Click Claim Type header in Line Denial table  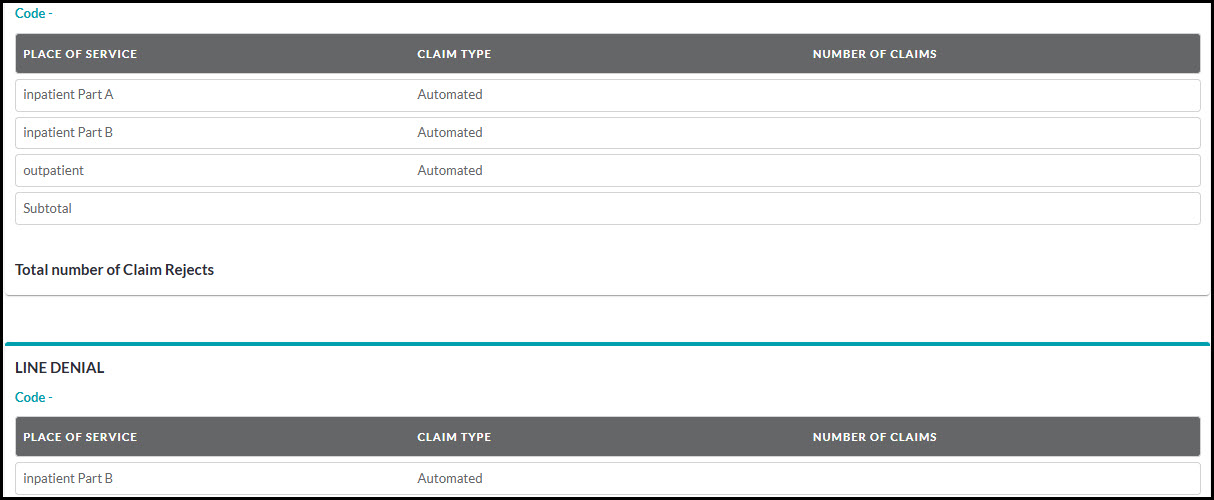454,437
